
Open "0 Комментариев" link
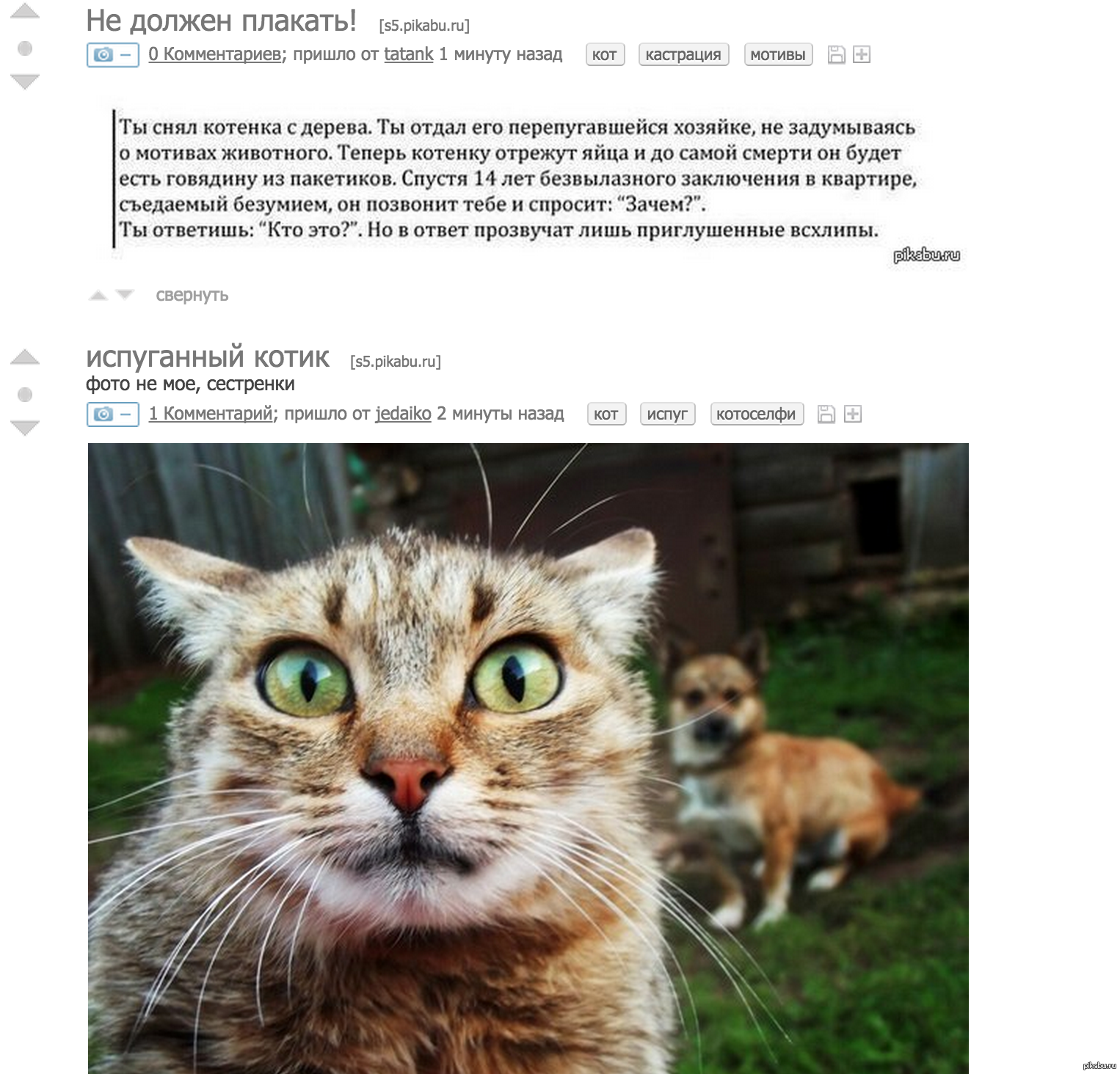pos(216,54)
